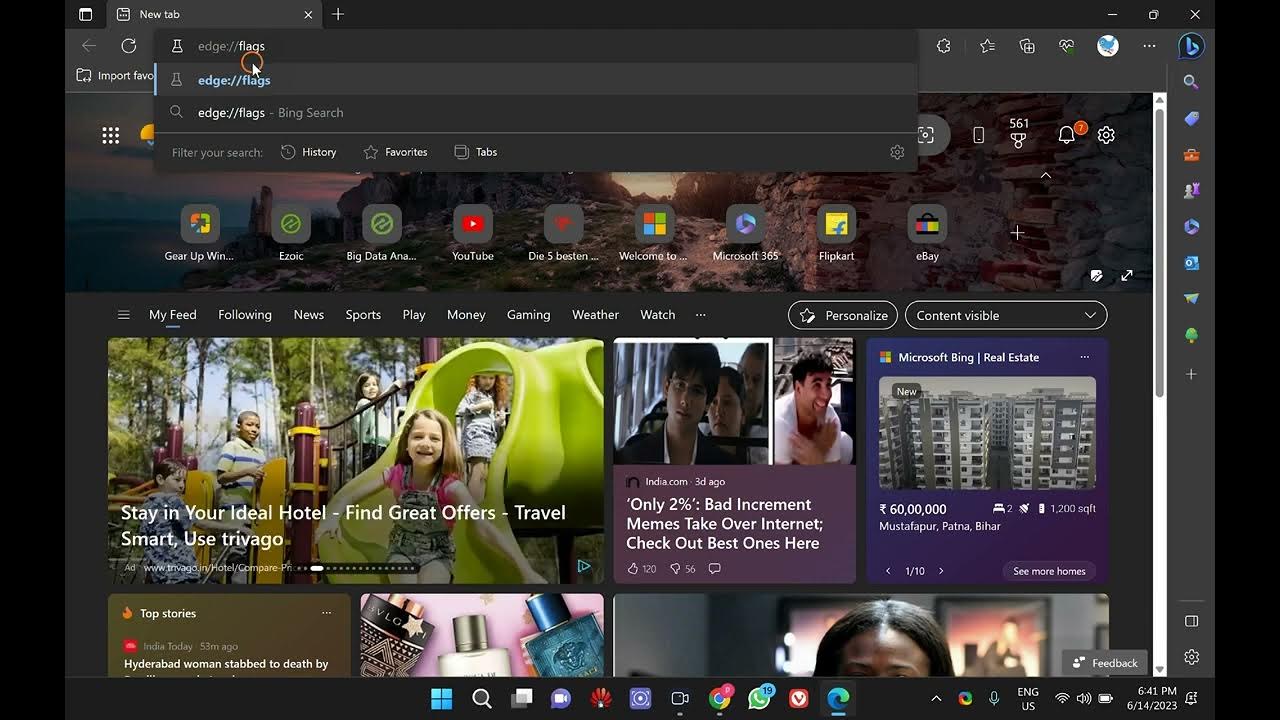This screenshot has width=1280, height=720.
Task: Open sidebar Games chess icon
Action: pyautogui.click(x=1191, y=191)
